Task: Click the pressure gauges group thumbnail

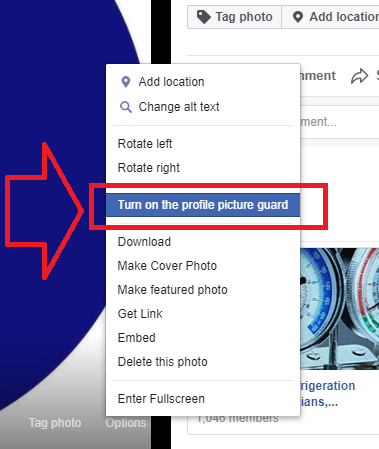Action: [339, 308]
